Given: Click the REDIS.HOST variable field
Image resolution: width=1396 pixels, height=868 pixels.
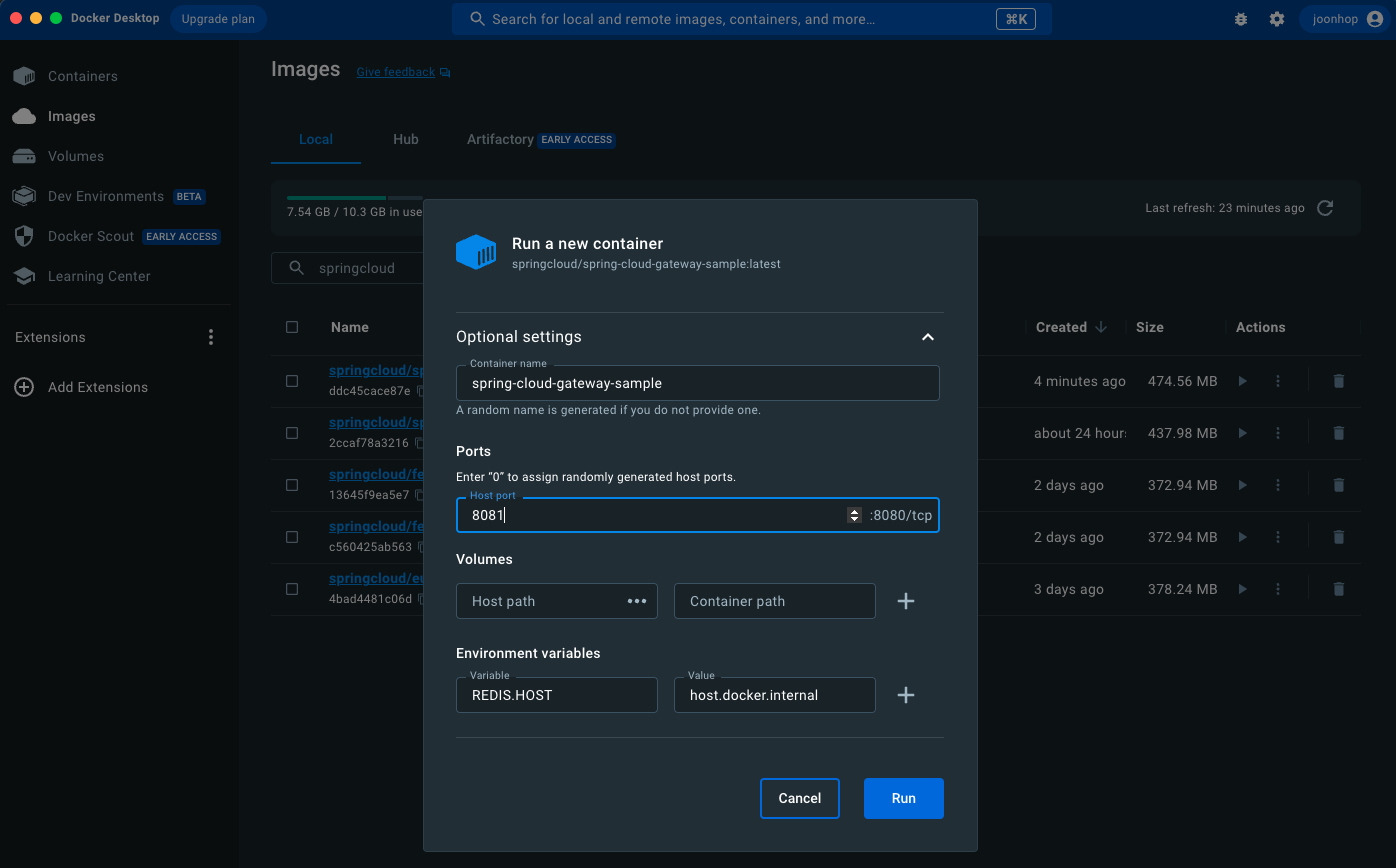Looking at the screenshot, I should [557, 695].
